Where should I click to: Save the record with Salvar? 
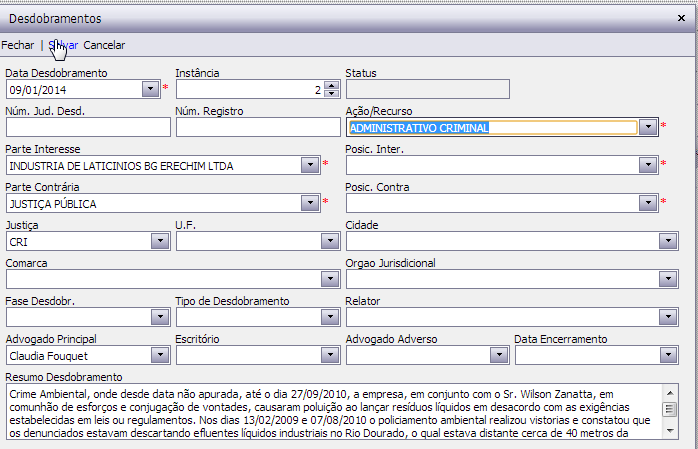click(x=63, y=45)
